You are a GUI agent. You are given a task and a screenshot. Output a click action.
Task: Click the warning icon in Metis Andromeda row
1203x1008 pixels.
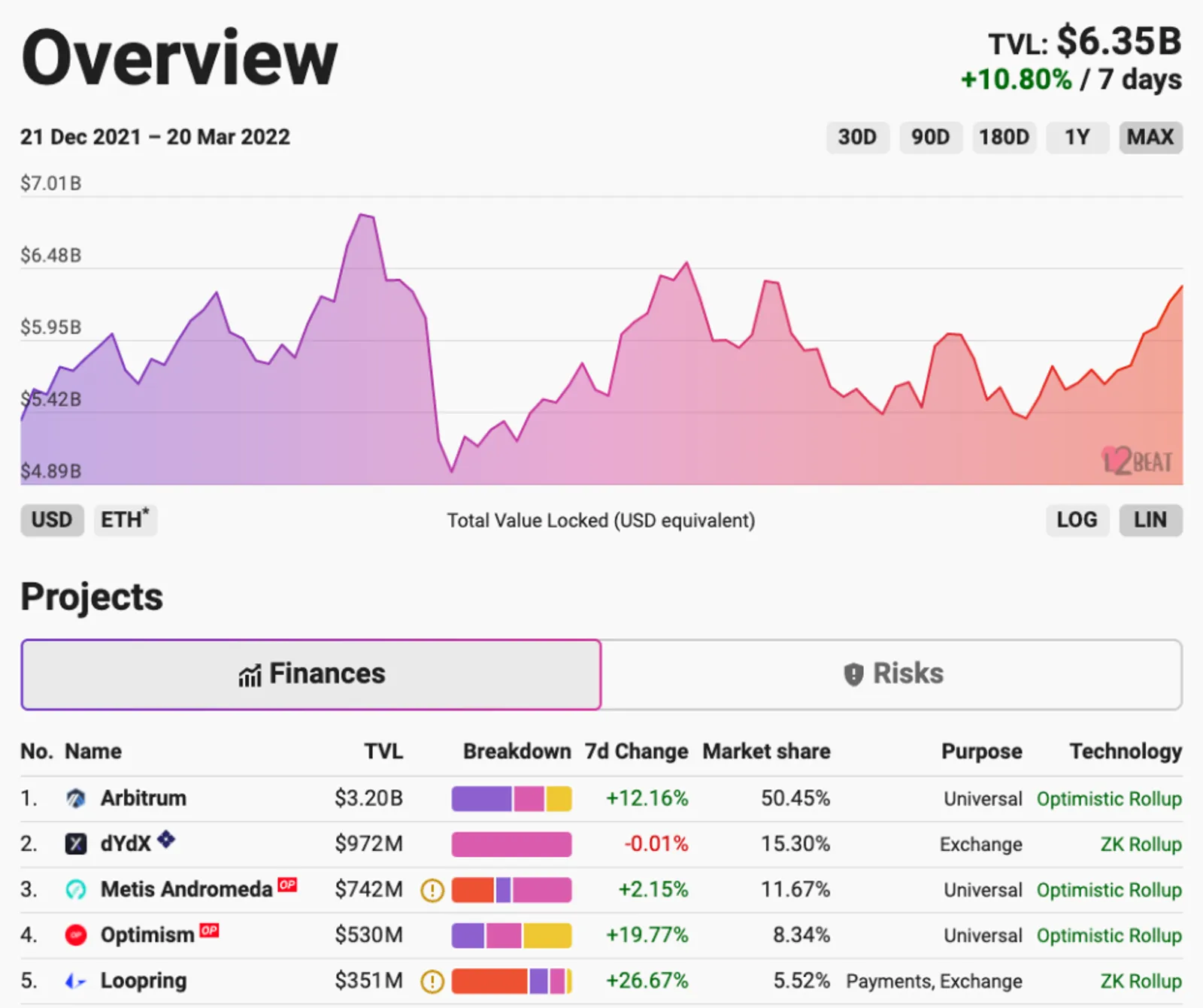(432, 891)
